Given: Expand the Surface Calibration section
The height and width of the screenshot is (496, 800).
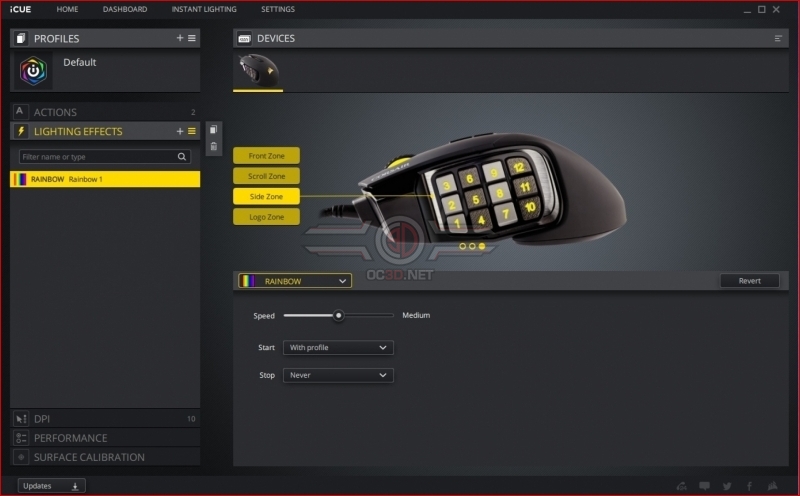Looking at the screenshot, I should [105, 457].
